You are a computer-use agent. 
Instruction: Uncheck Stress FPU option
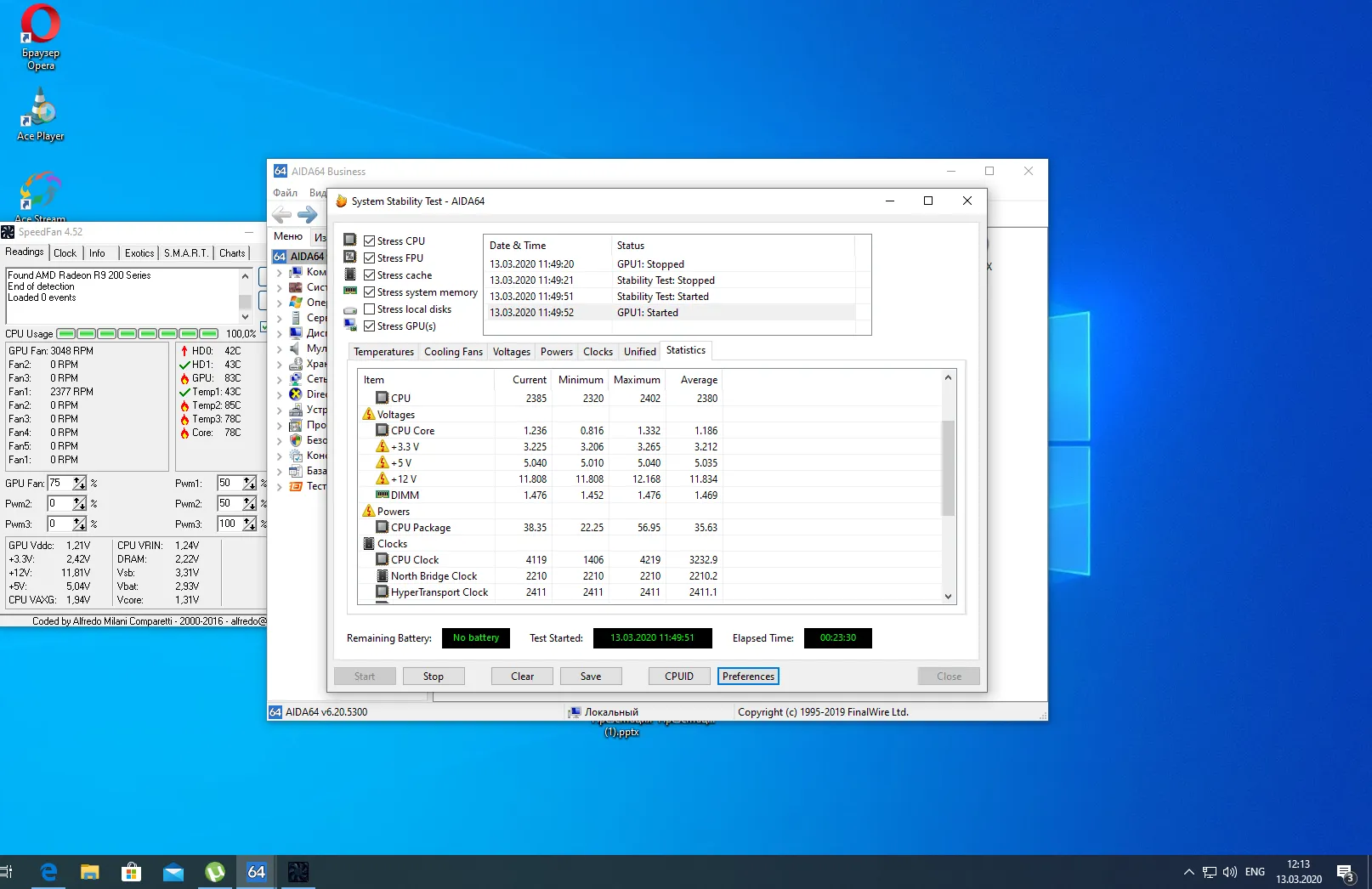click(370, 258)
